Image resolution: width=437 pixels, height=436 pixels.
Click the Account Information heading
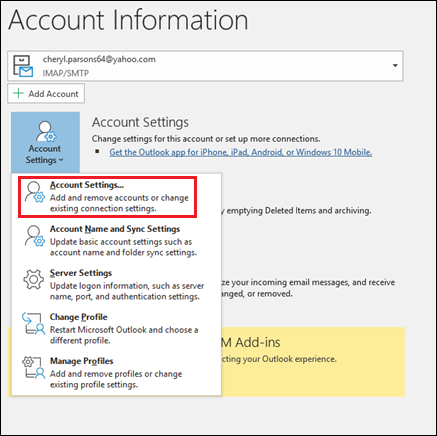click(128, 20)
